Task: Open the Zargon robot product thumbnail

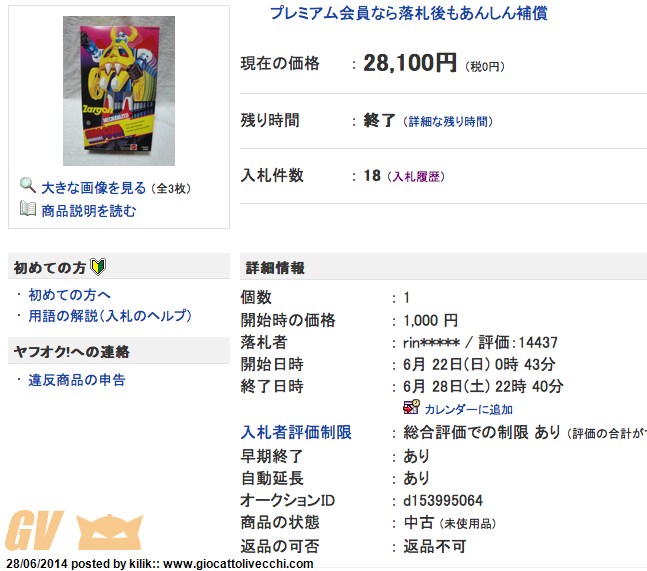Action: point(119,91)
